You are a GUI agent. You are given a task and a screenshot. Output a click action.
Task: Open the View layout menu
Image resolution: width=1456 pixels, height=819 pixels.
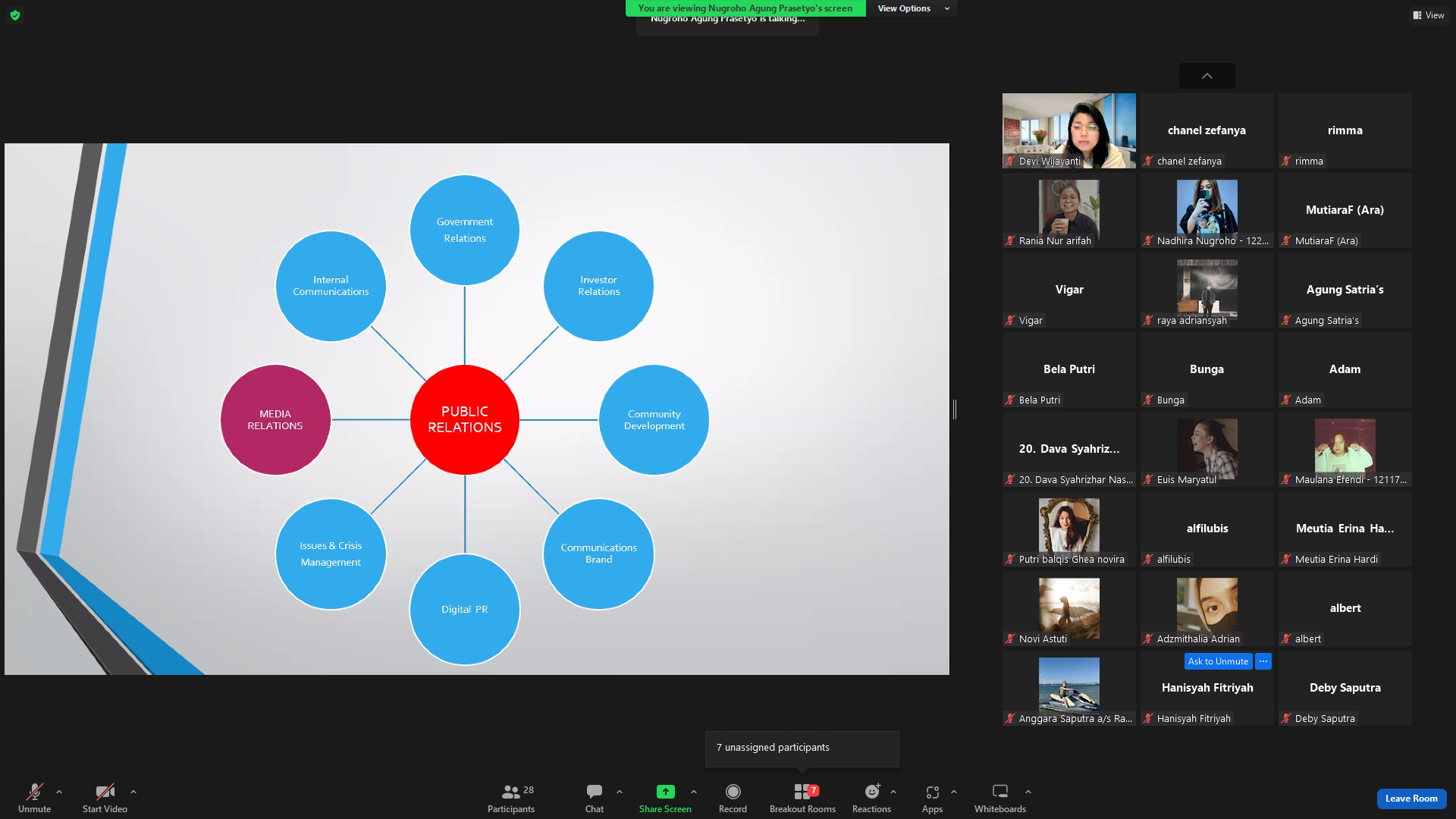coord(1429,15)
